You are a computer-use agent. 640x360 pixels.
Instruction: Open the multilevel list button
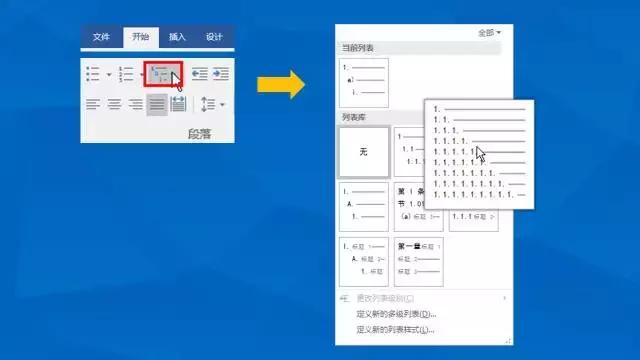(x=163, y=74)
